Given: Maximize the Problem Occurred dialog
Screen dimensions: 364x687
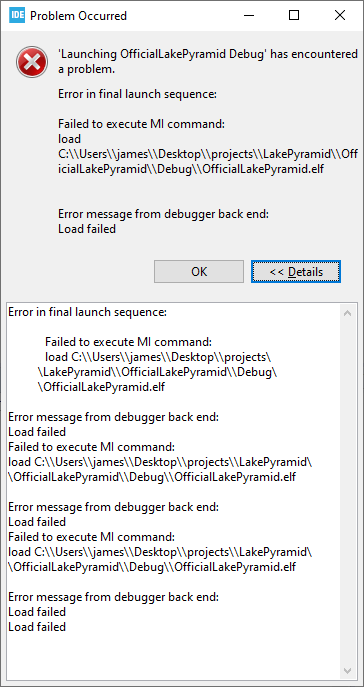Looking at the screenshot, I should 294,16.
